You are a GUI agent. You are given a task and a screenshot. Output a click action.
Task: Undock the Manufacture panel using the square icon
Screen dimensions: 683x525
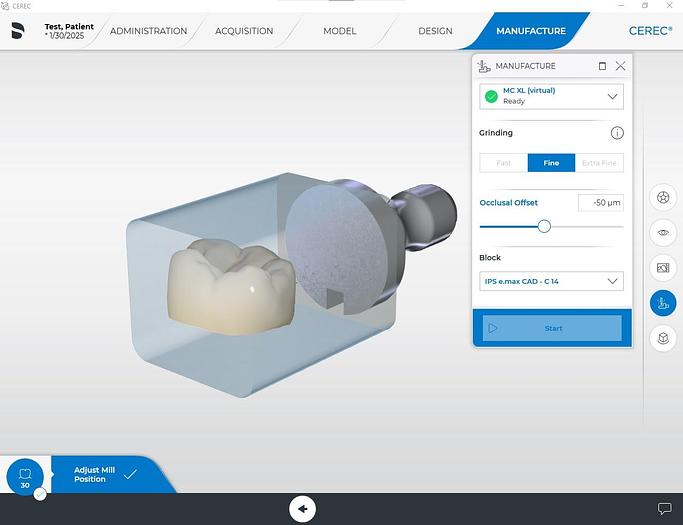click(602, 66)
